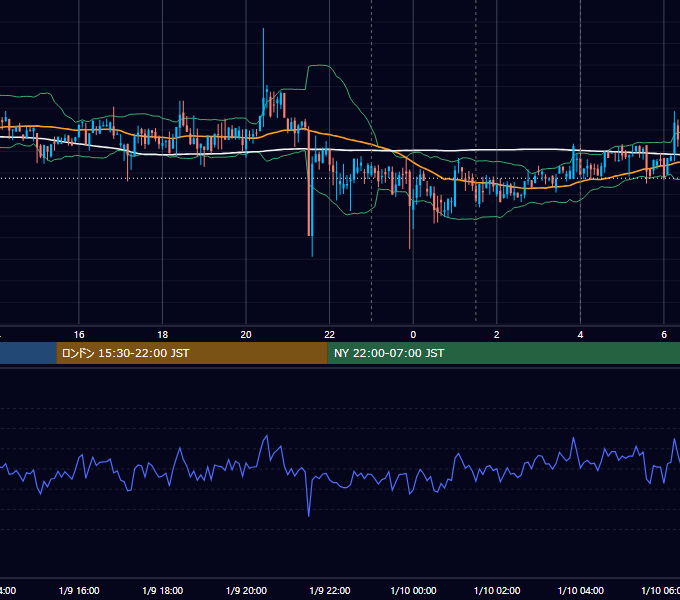
Task: Click the 1/9 16:00 label on the bottom axis
Action: [x=79, y=590]
